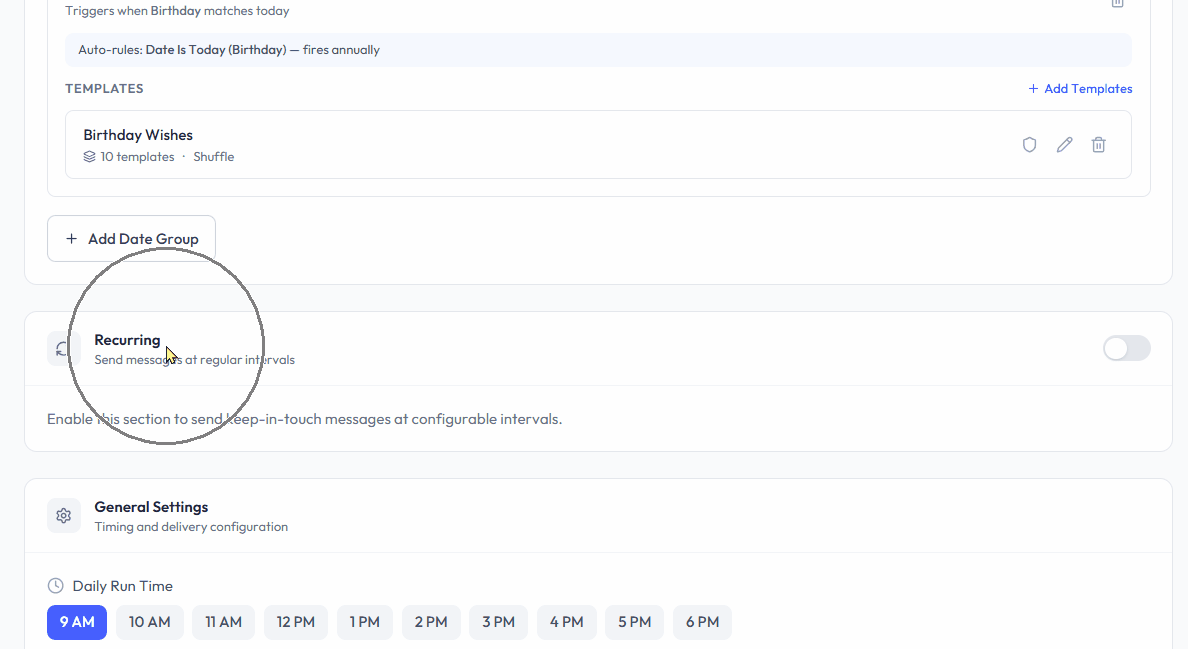Pick 6 PM daily run time
Image resolution: width=1188 pixels, height=649 pixels.
[x=702, y=622]
